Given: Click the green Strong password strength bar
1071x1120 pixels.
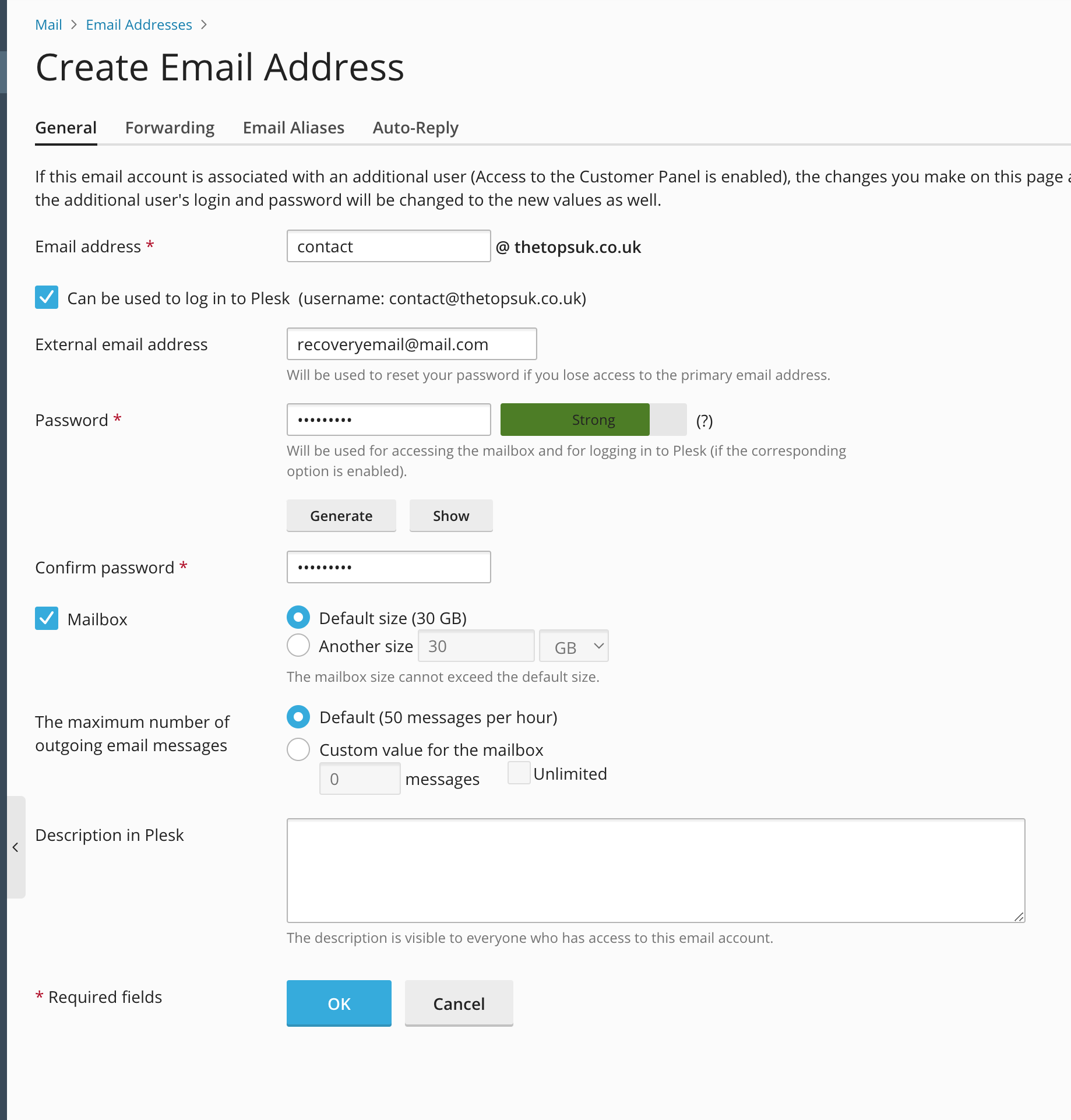Looking at the screenshot, I should pos(575,420).
